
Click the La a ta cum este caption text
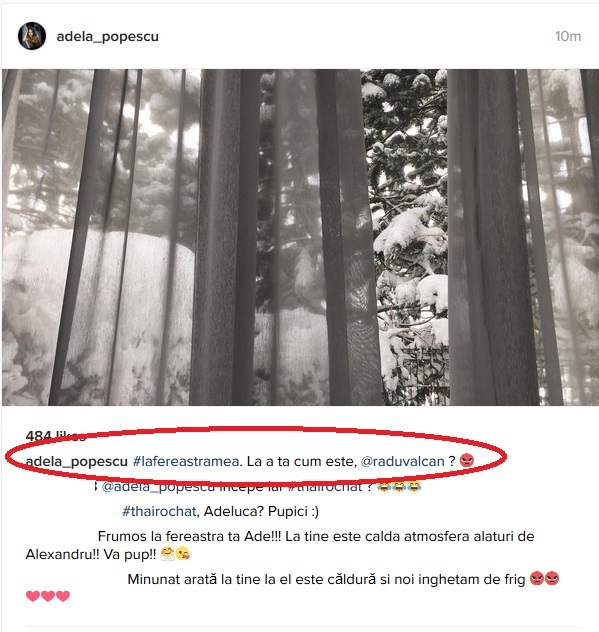[x=302, y=461]
